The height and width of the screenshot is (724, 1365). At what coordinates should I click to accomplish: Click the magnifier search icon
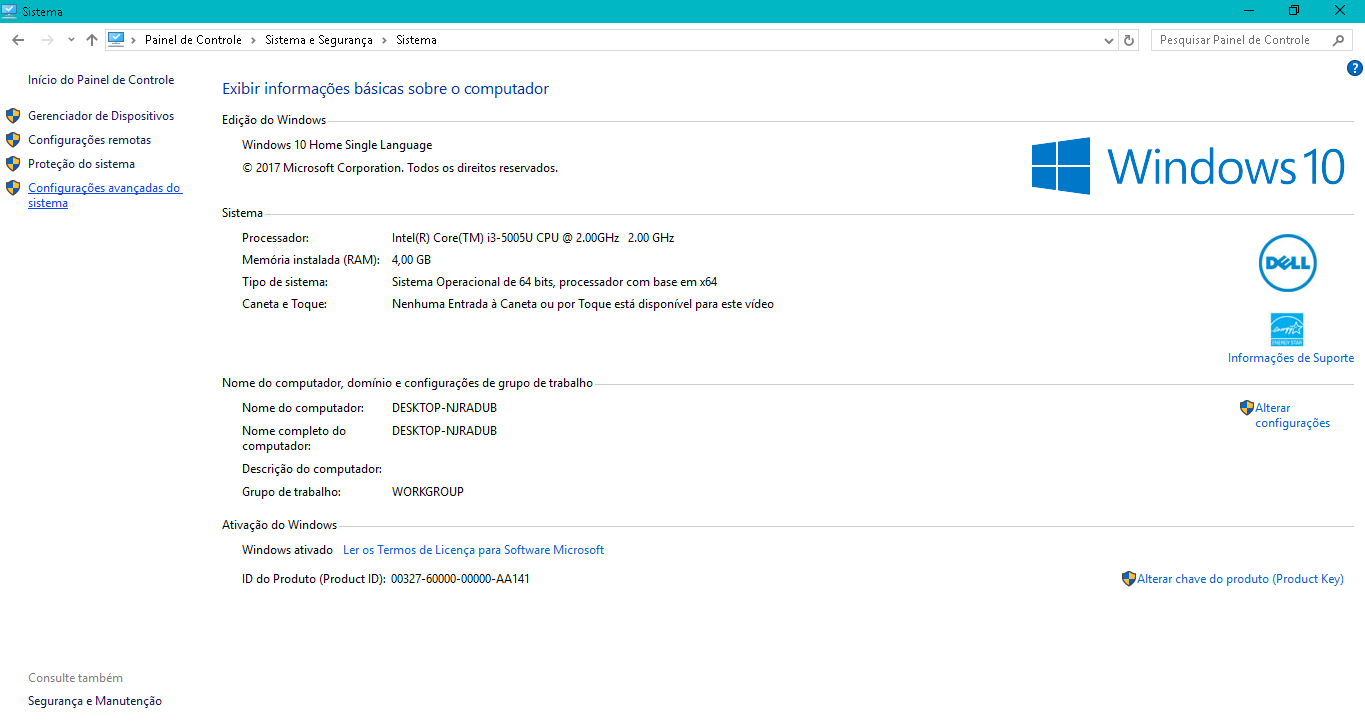(1340, 40)
